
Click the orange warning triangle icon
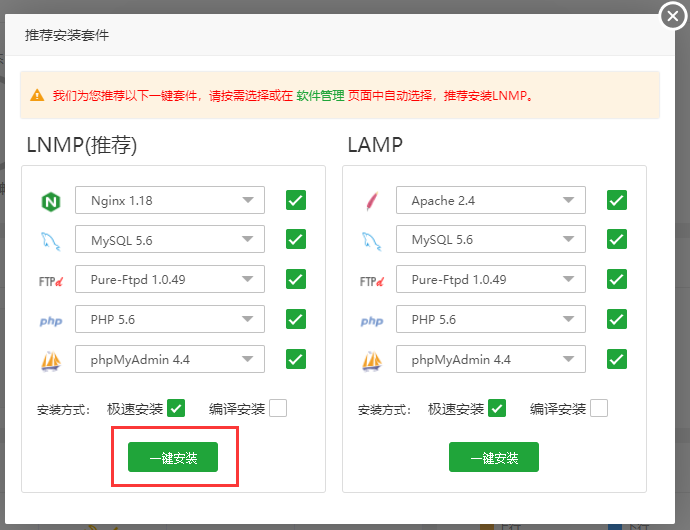37,95
